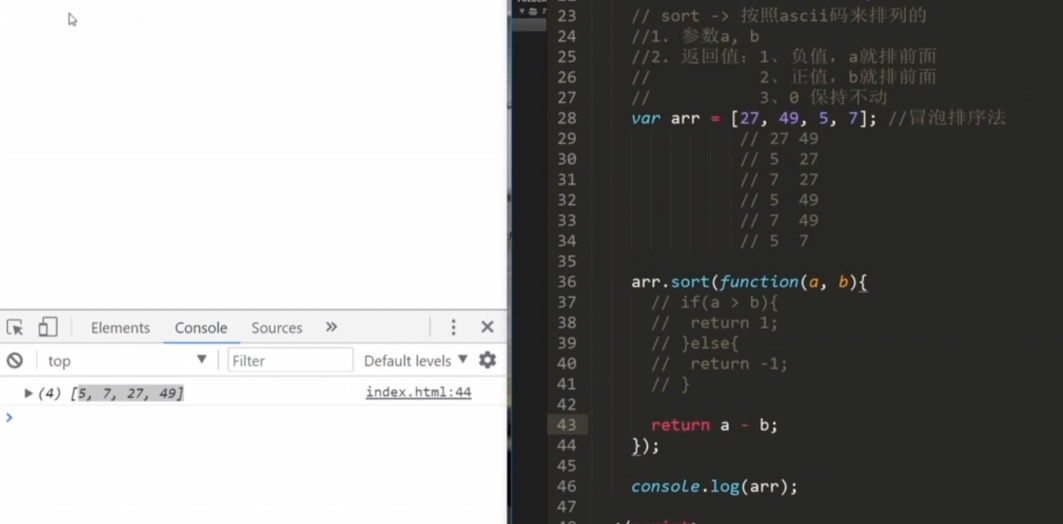Click the '// 5 7' comment
This screenshot has height=524, width=1063.
774,241
